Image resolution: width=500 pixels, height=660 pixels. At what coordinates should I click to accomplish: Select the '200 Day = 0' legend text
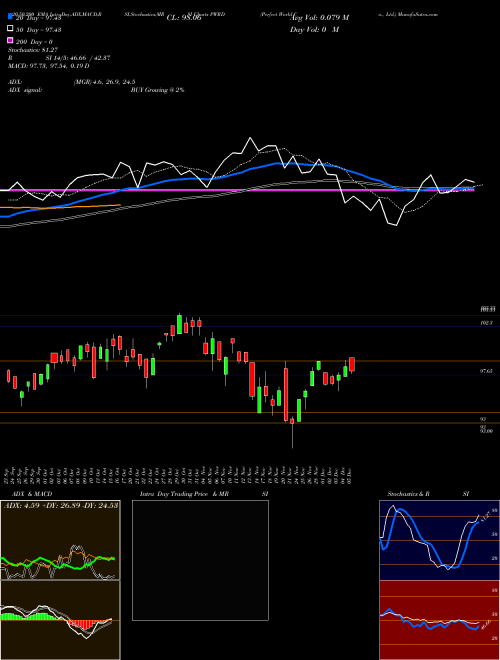(34, 42)
